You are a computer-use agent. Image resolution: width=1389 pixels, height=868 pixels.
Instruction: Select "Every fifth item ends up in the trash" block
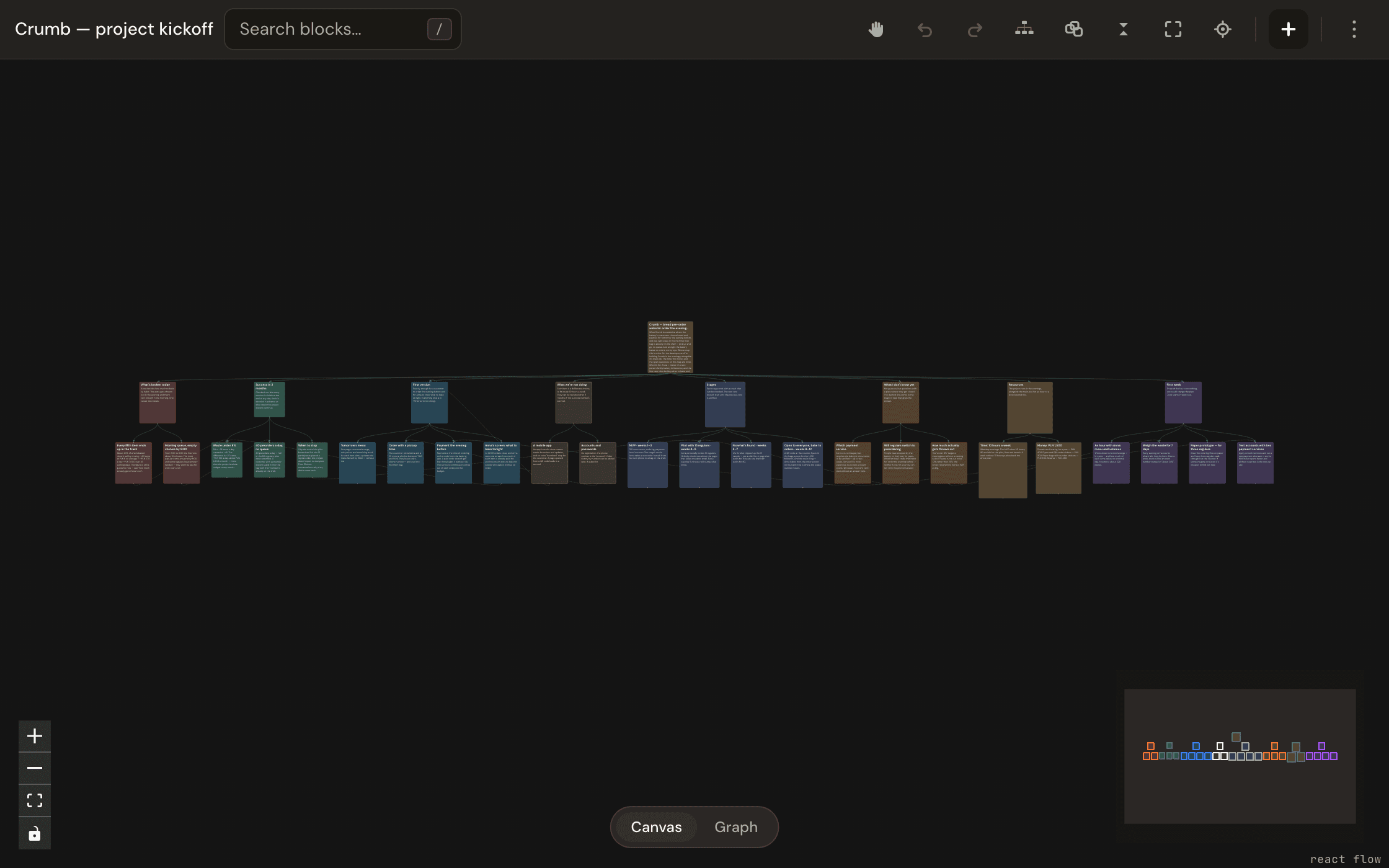click(133, 463)
